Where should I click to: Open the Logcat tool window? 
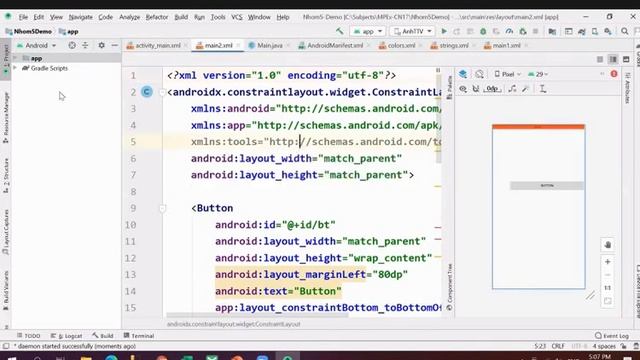67,336
